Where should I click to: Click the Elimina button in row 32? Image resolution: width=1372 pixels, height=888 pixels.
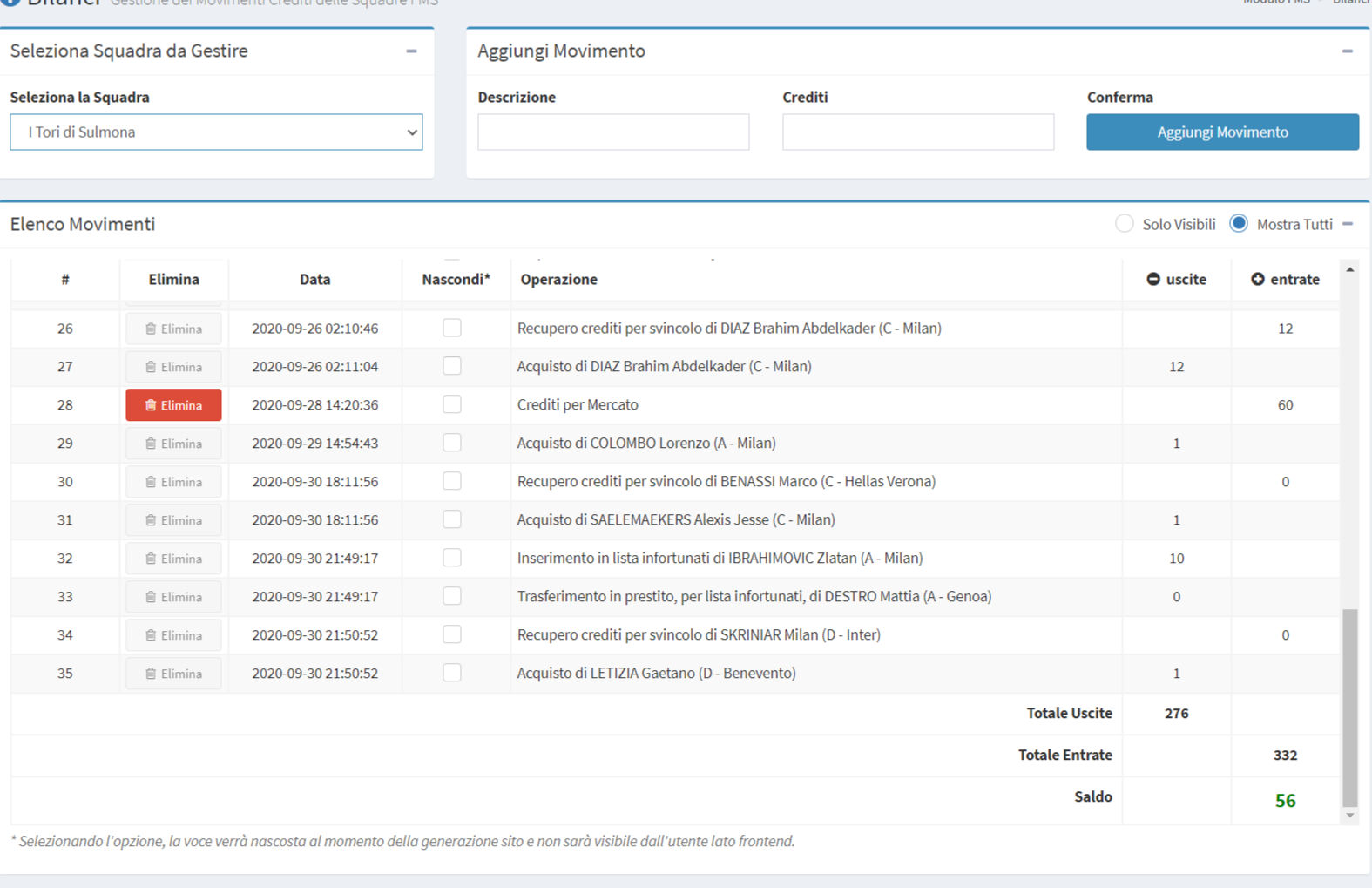[173, 559]
